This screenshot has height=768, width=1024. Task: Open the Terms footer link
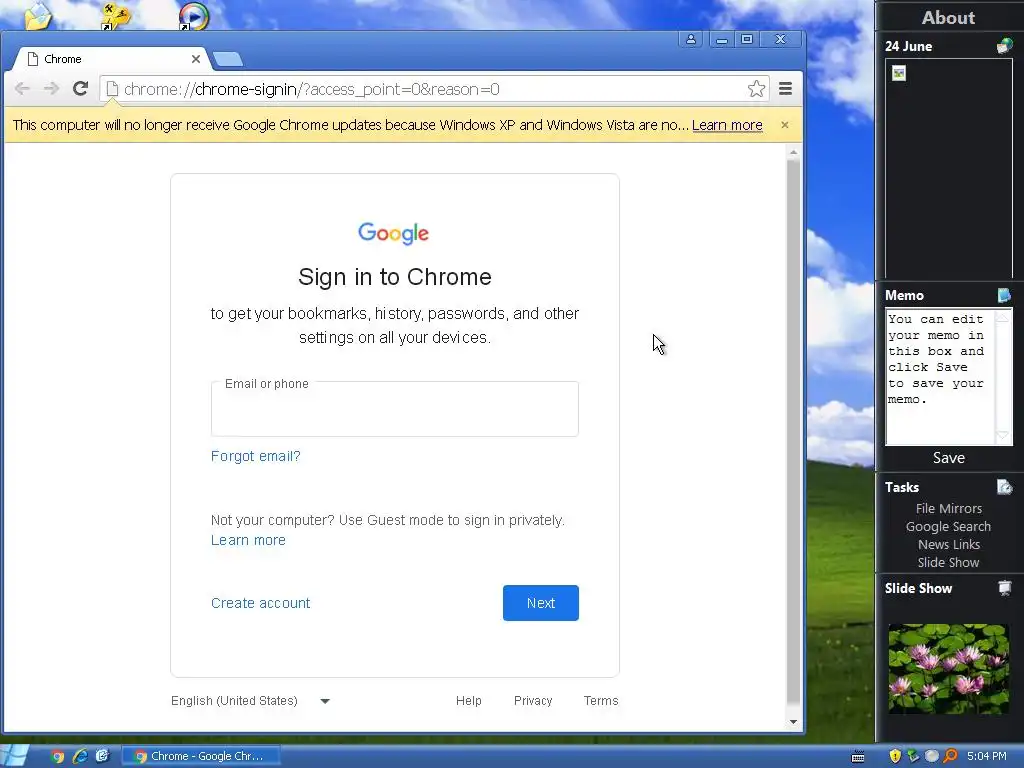click(x=601, y=701)
